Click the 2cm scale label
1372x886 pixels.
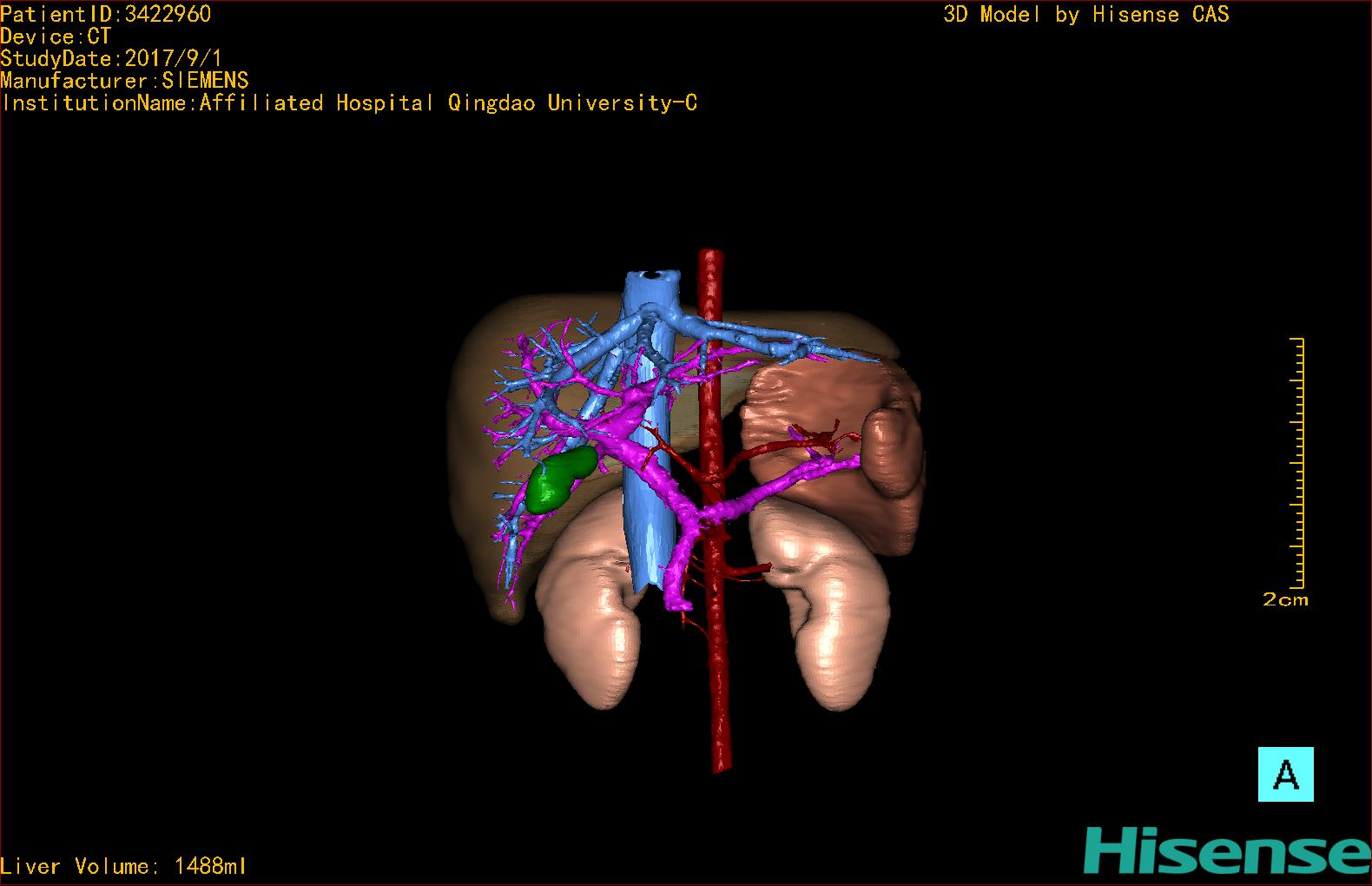point(1285,599)
